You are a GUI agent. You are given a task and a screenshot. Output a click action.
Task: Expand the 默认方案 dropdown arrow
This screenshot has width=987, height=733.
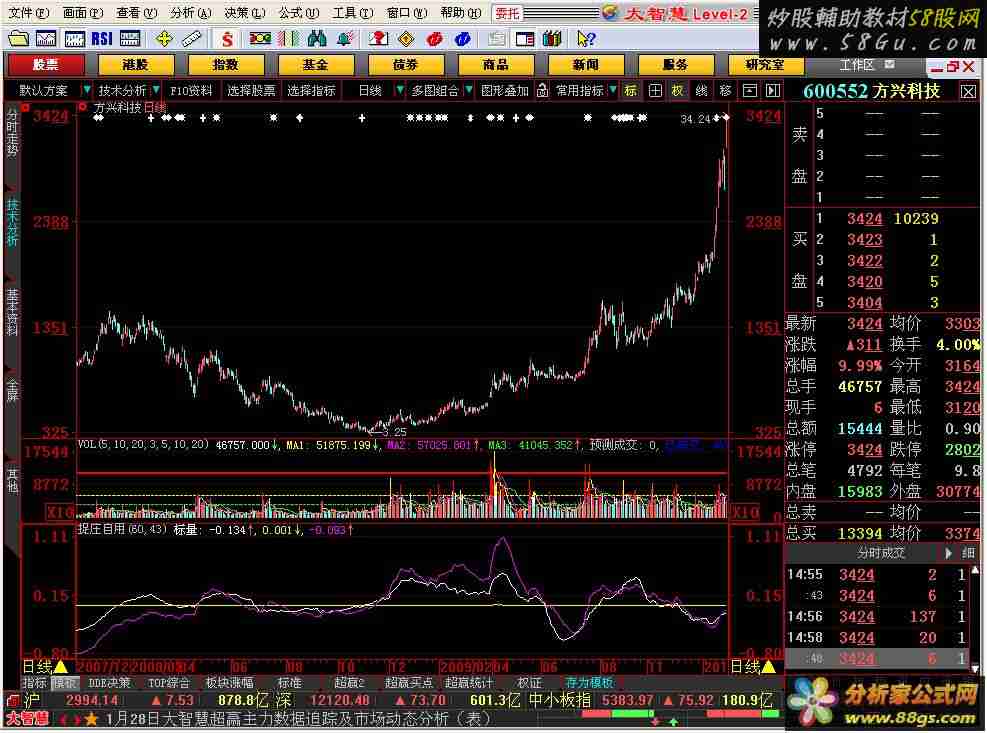point(86,90)
